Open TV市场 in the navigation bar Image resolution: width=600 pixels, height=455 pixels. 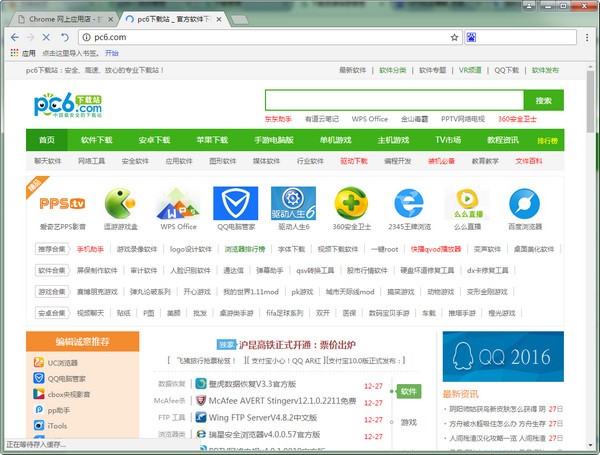pos(448,140)
